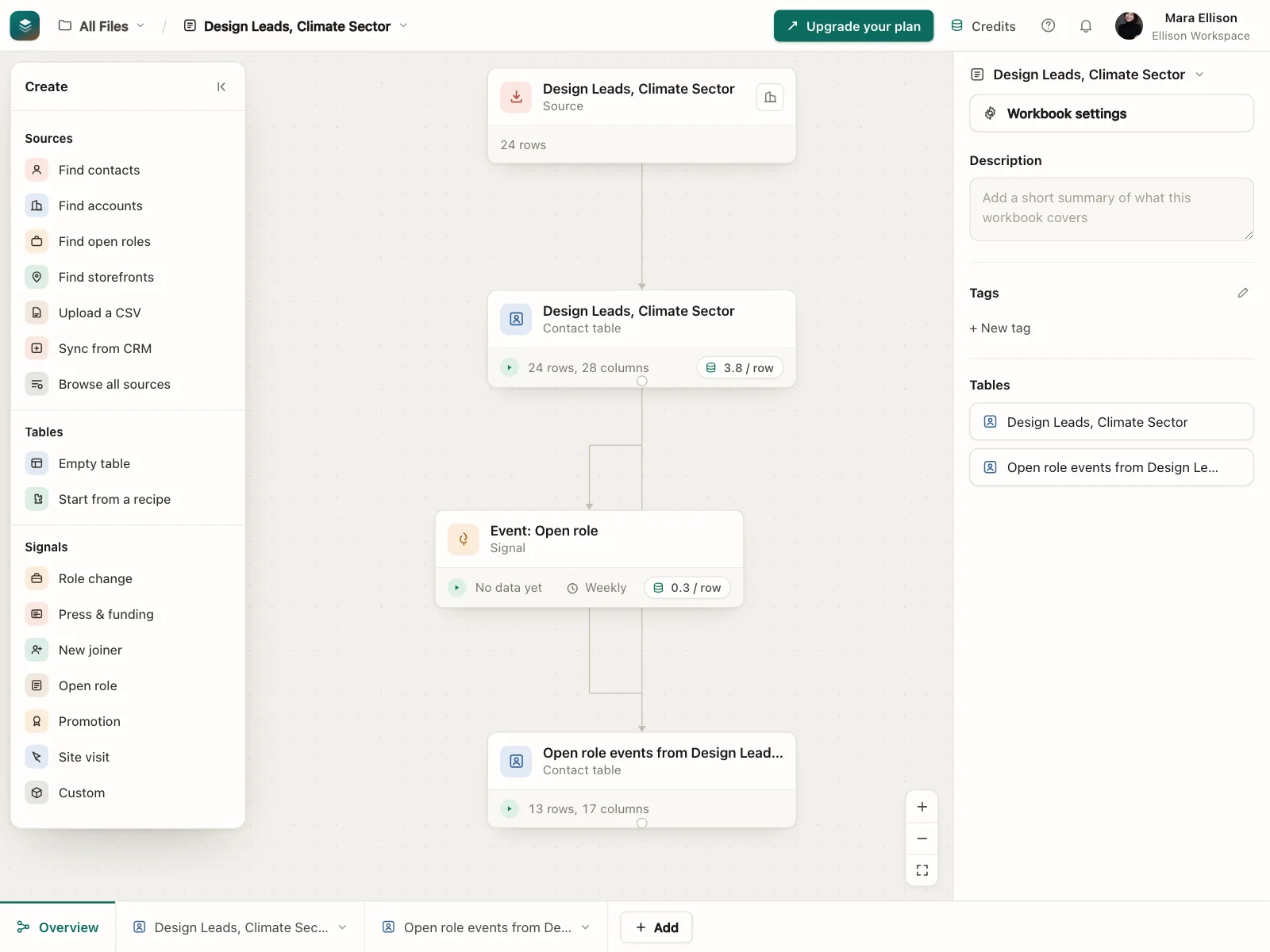Open Open role events tab dropdown arrow

tap(585, 927)
